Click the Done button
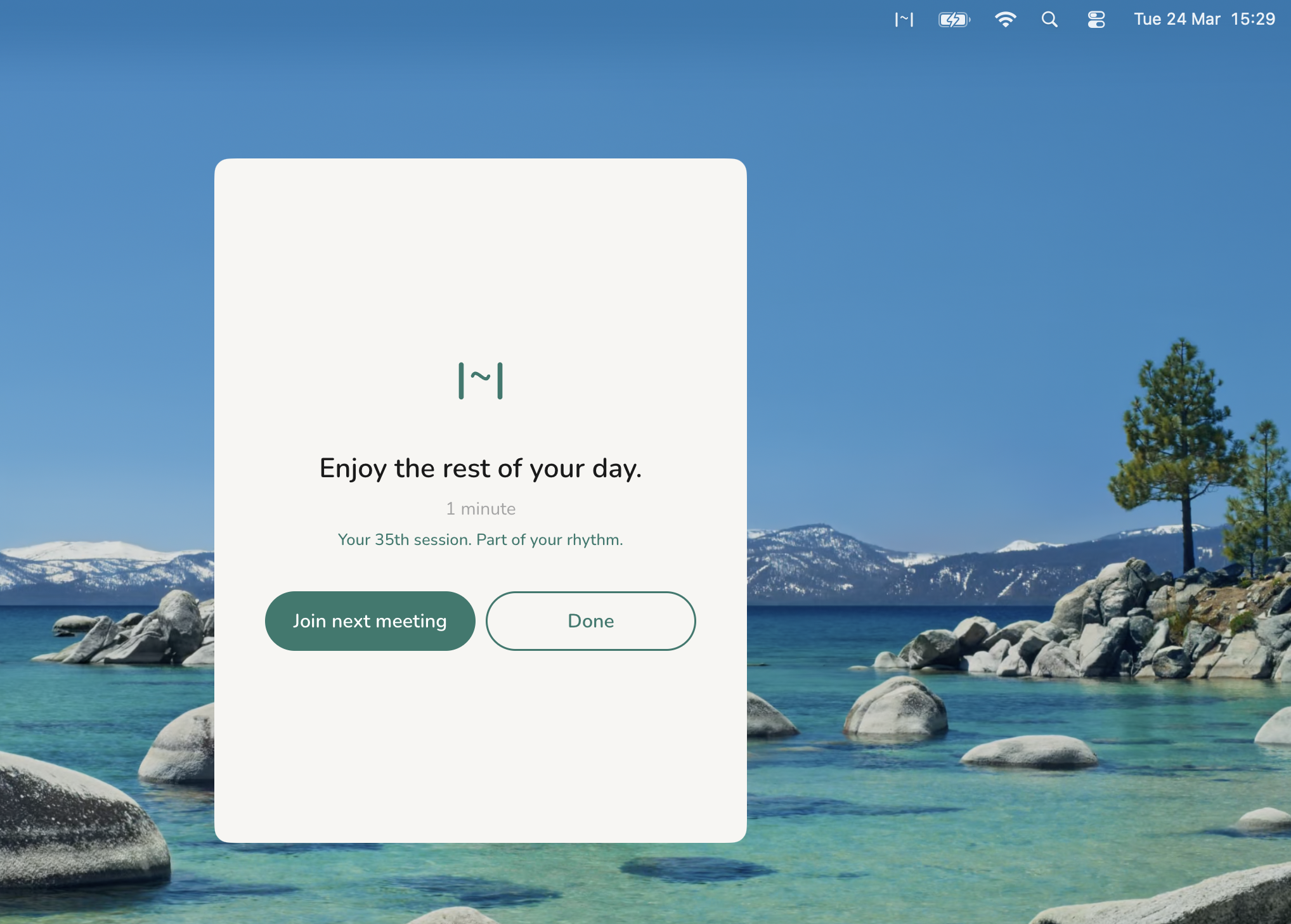The image size is (1291, 924). 590,620
